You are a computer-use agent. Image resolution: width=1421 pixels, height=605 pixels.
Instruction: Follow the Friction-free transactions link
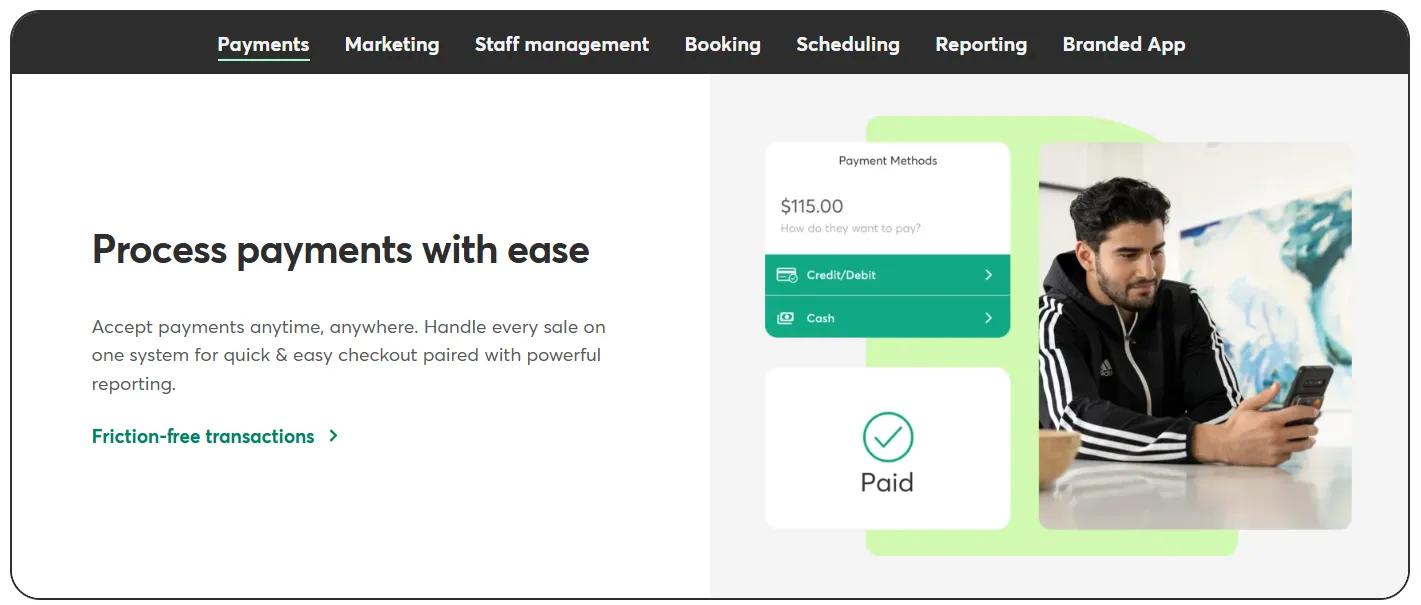click(x=203, y=436)
